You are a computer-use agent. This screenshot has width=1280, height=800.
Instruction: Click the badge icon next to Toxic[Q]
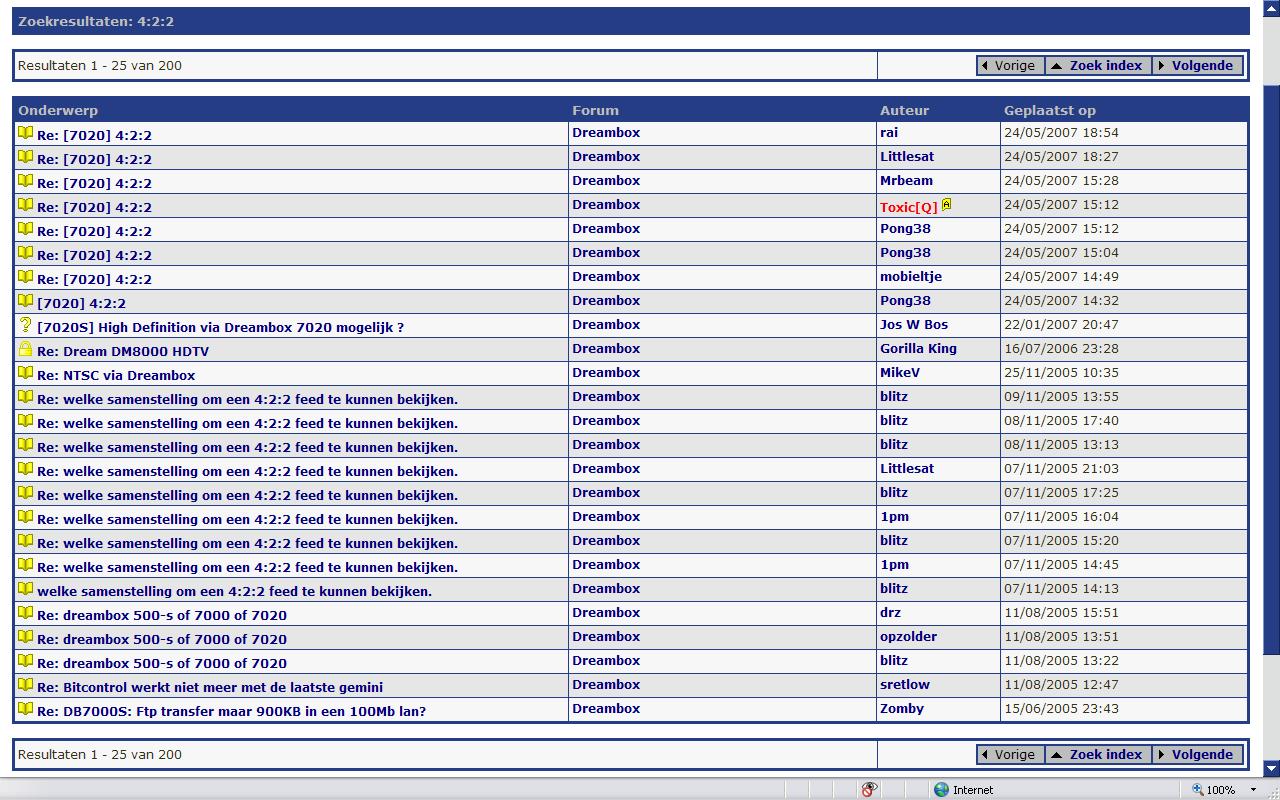[x=946, y=205]
